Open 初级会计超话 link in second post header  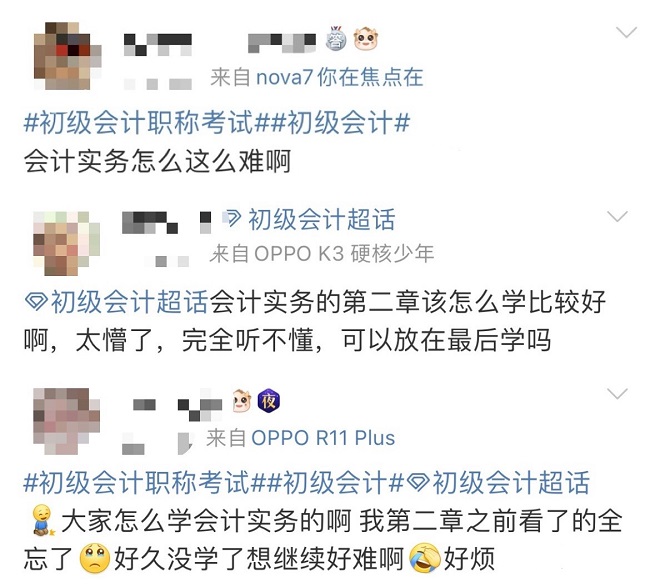click(322, 219)
